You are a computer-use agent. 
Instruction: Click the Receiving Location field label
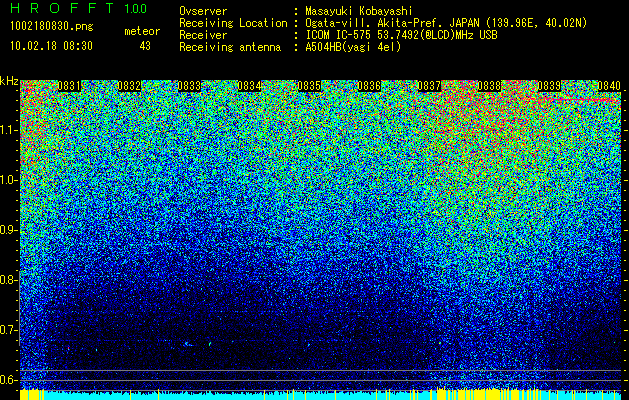pyautogui.click(x=233, y=23)
